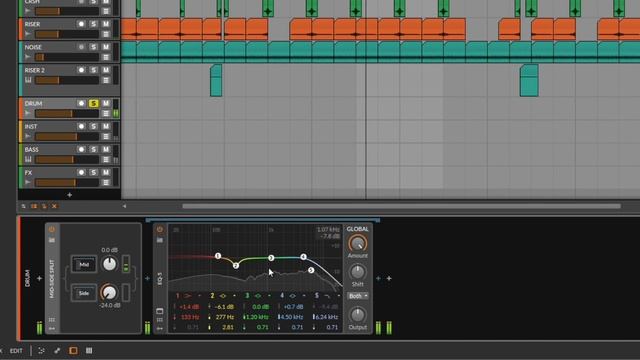The width and height of the screenshot is (640, 360).
Task: Open DRUM track menu lines icon
Action: click(106, 113)
